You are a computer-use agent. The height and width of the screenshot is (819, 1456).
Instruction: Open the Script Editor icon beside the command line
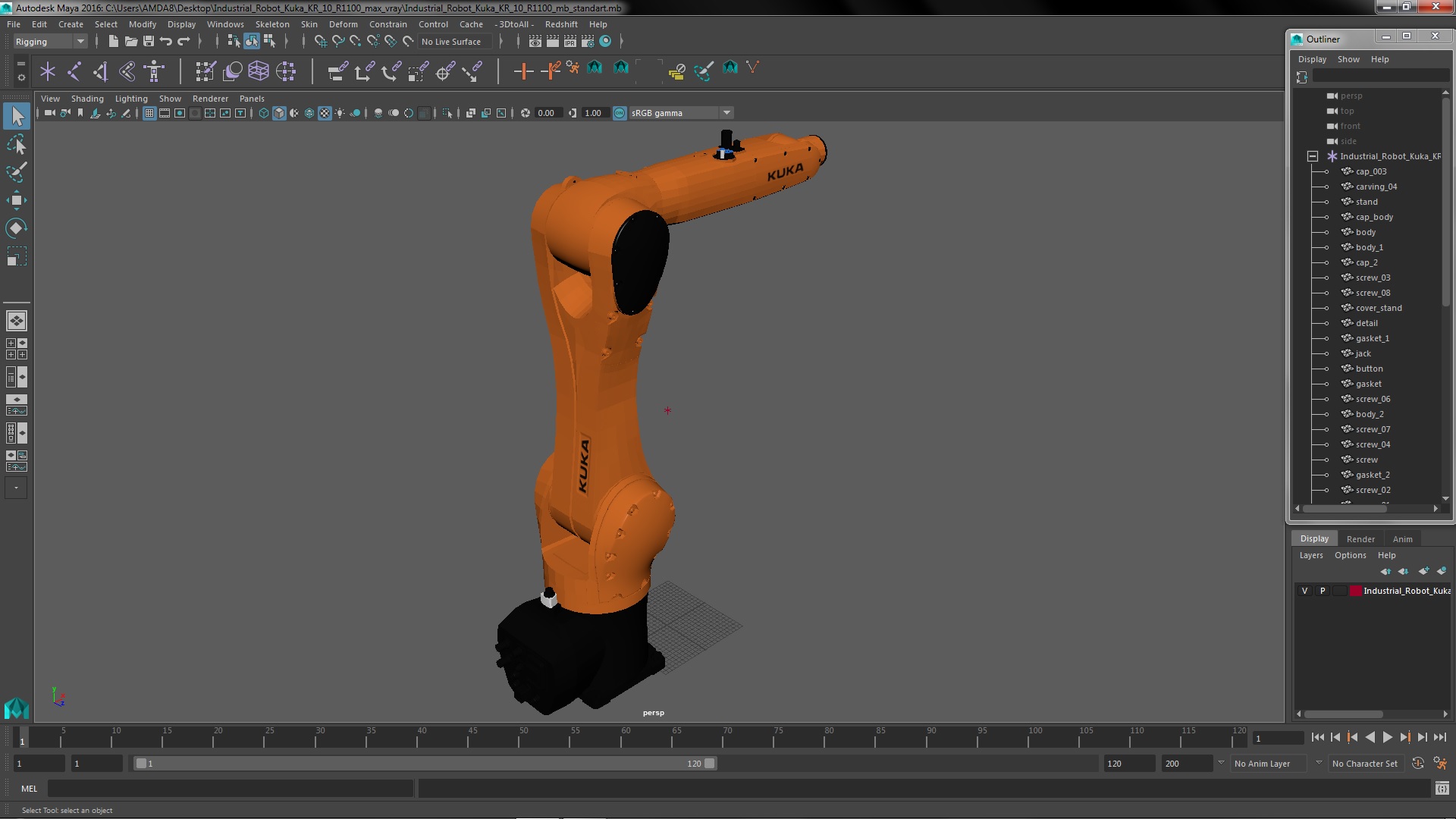click(1442, 789)
